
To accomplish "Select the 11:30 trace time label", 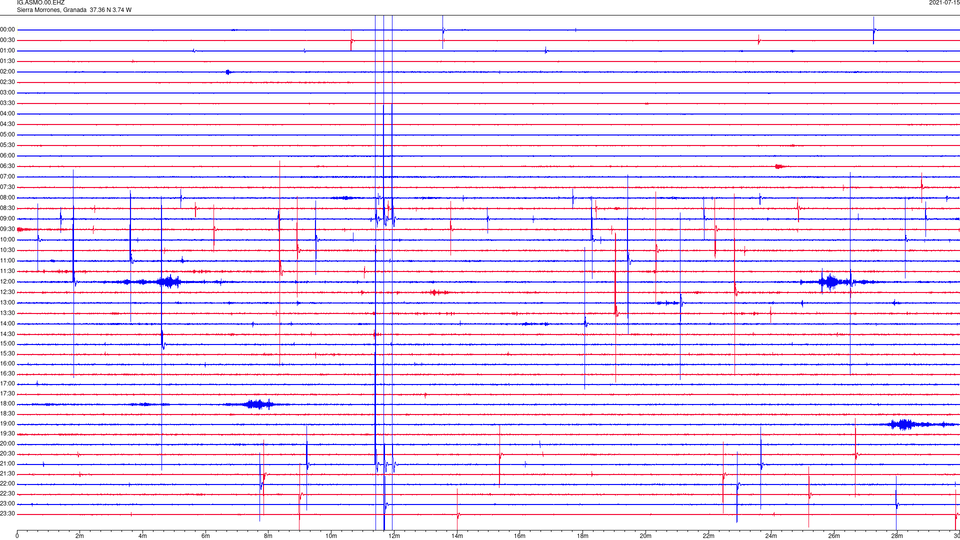I will coord(8,271).
